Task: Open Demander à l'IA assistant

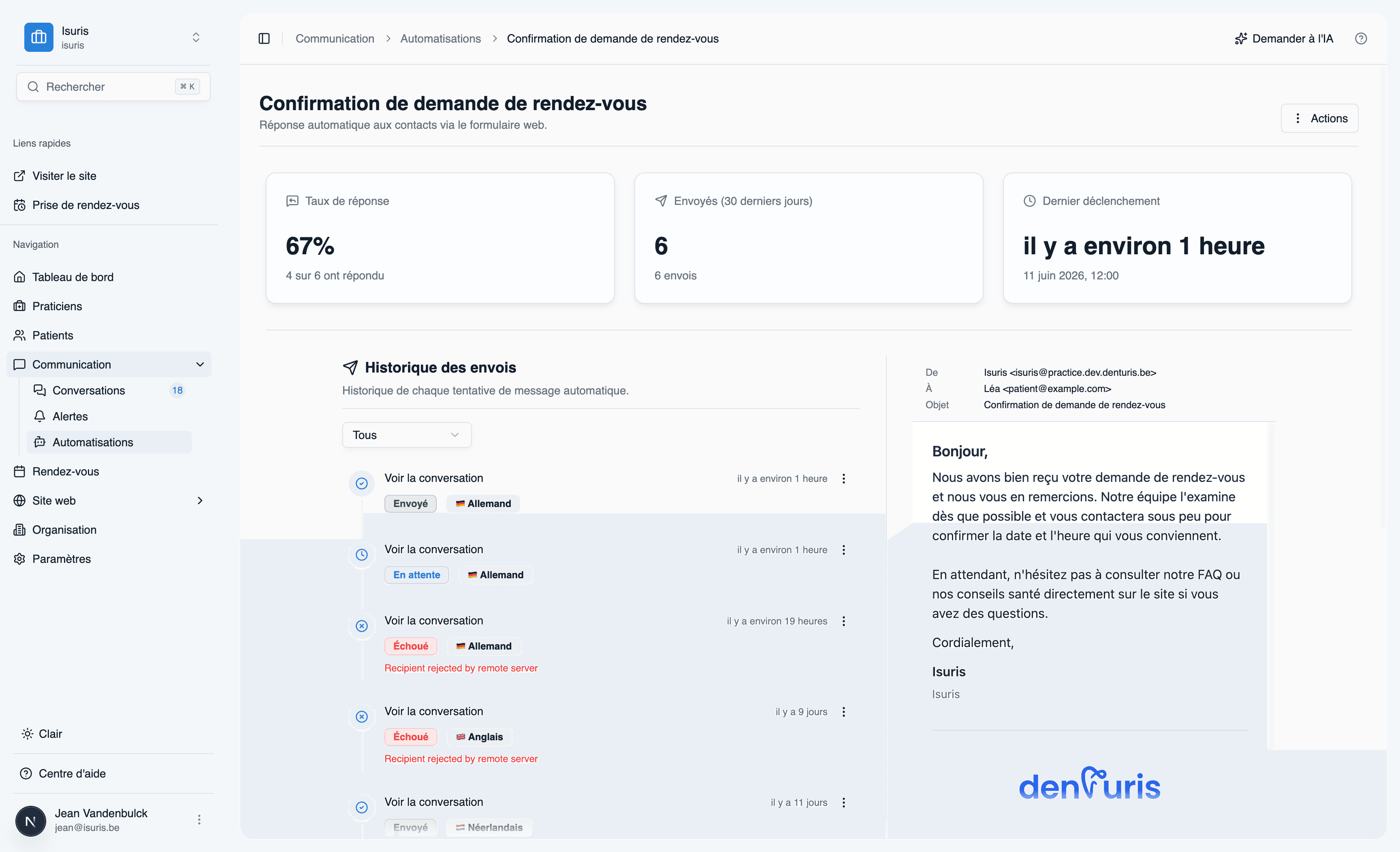Action: pos(1283,38)
